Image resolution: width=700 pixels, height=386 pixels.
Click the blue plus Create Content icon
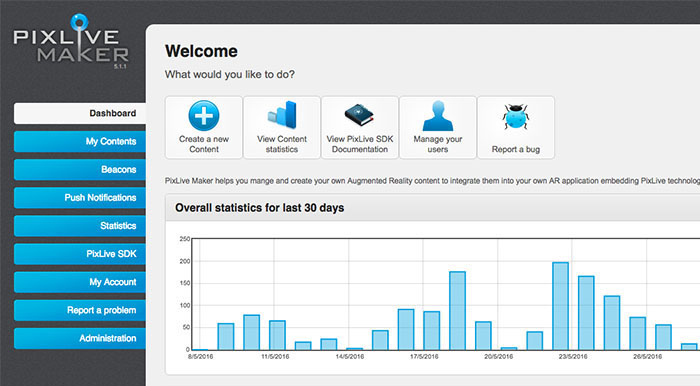pos(204,115)
